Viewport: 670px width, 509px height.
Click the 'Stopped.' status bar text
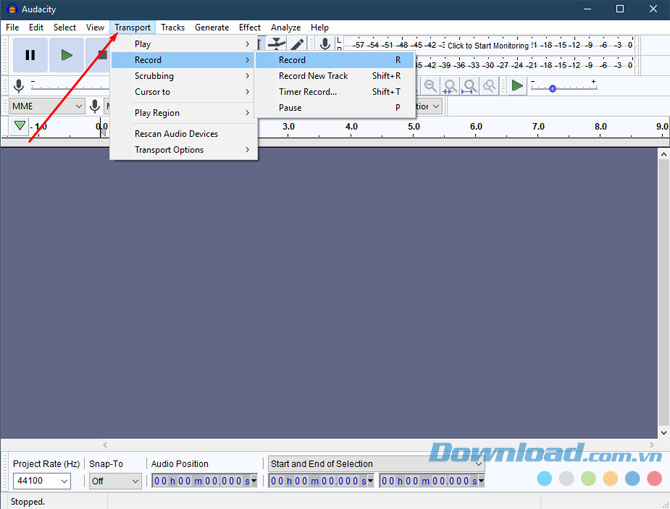[x=28, y=502]
